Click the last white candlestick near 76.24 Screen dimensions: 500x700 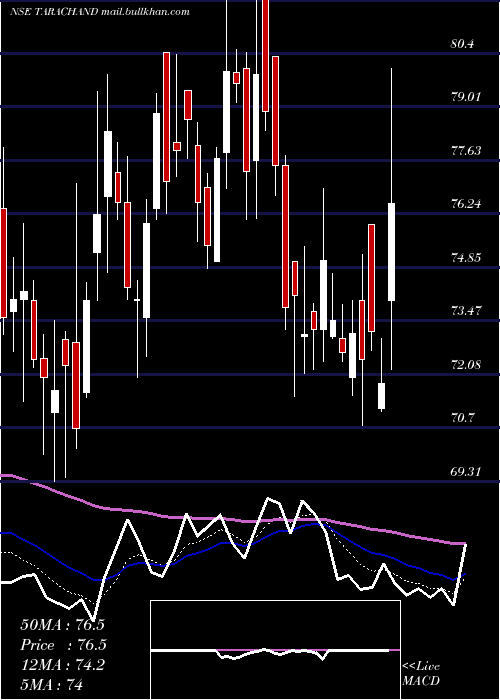click(x=392, y=252)
